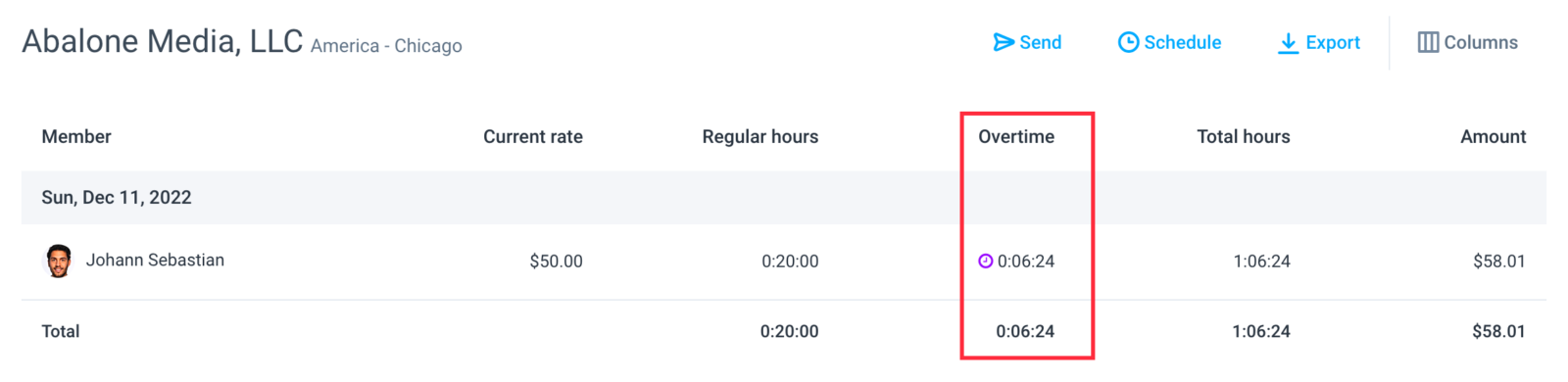Click the Export download arrow icon
The height and width of the screenshot is (382, 1568).
point(1288,43)
